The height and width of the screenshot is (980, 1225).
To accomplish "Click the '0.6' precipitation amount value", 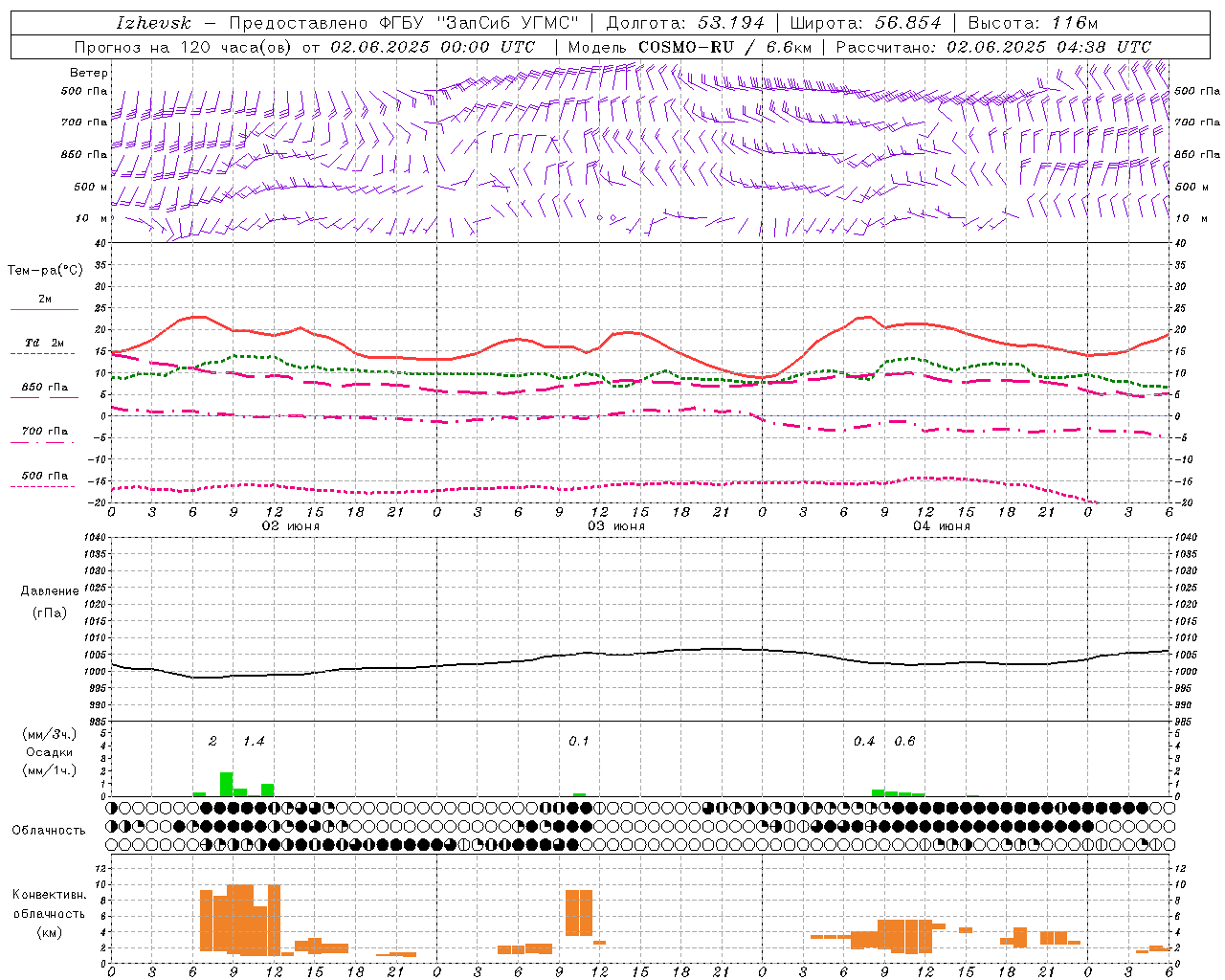I will (904, 742).
